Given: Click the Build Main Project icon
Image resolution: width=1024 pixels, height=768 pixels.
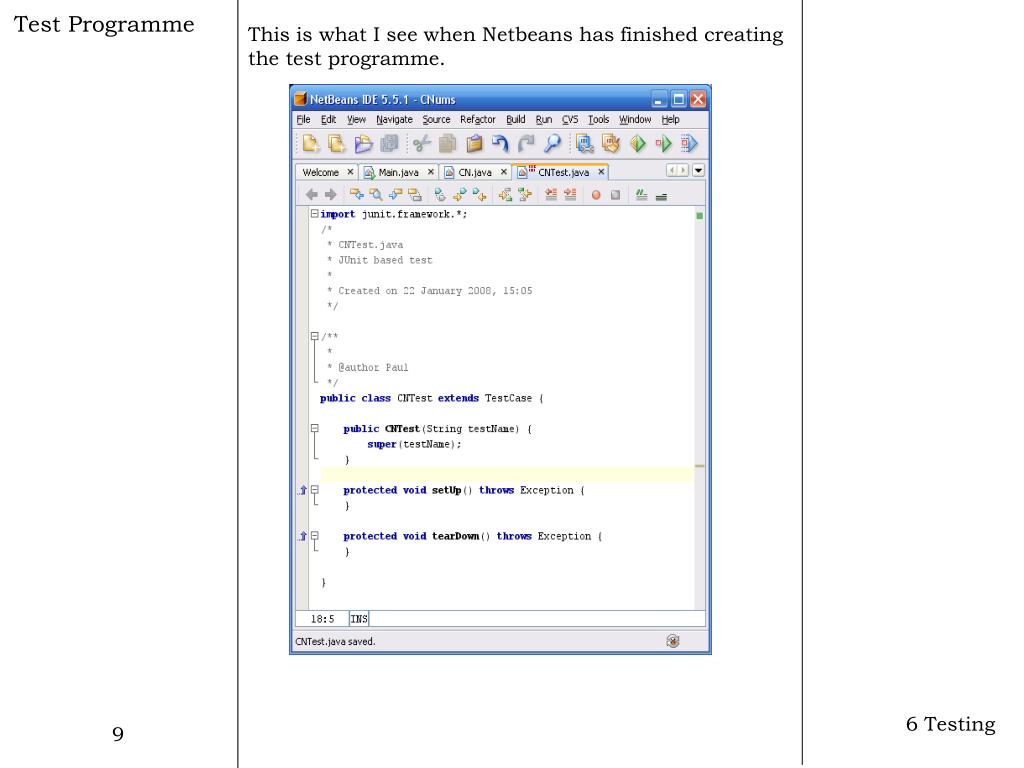Looking at the screenshot, I should [584, 143].
